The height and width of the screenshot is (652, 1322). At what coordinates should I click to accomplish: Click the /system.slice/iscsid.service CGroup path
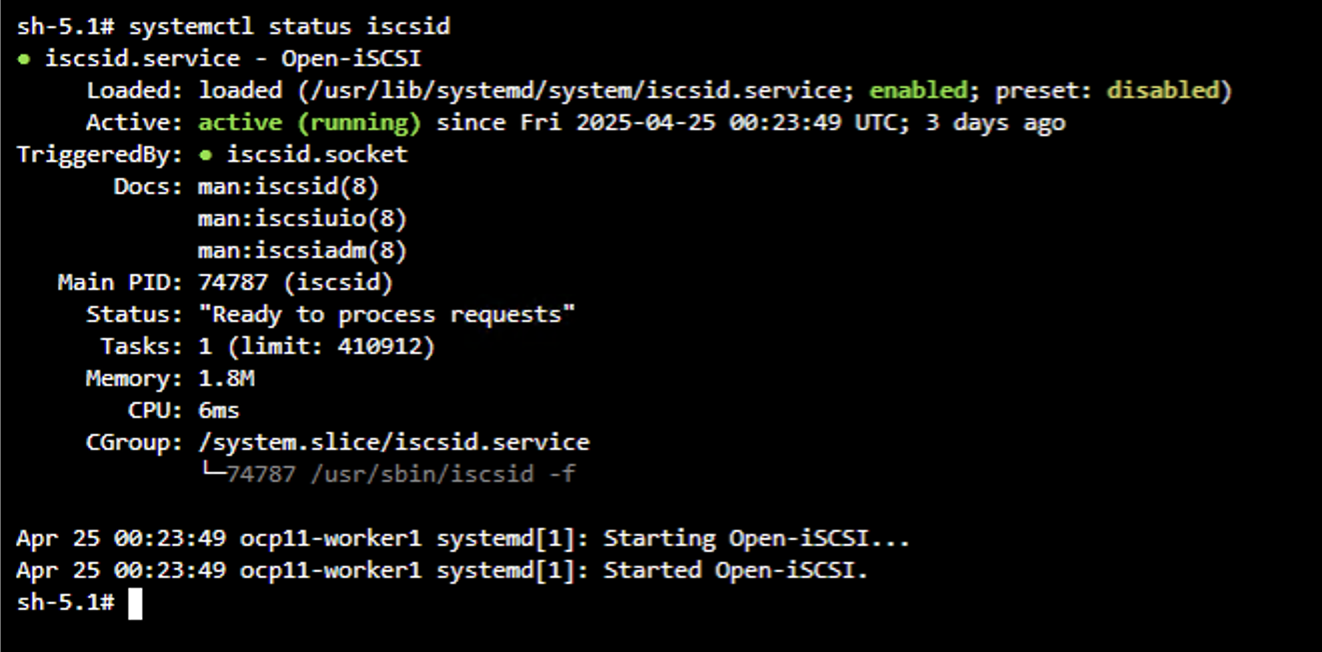tap(393, 442)
